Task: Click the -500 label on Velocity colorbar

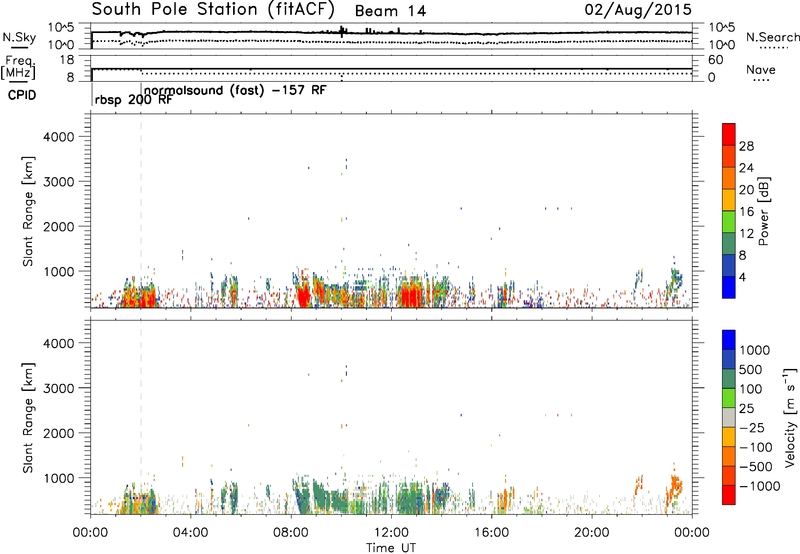Action: click(x=756, y=467)
